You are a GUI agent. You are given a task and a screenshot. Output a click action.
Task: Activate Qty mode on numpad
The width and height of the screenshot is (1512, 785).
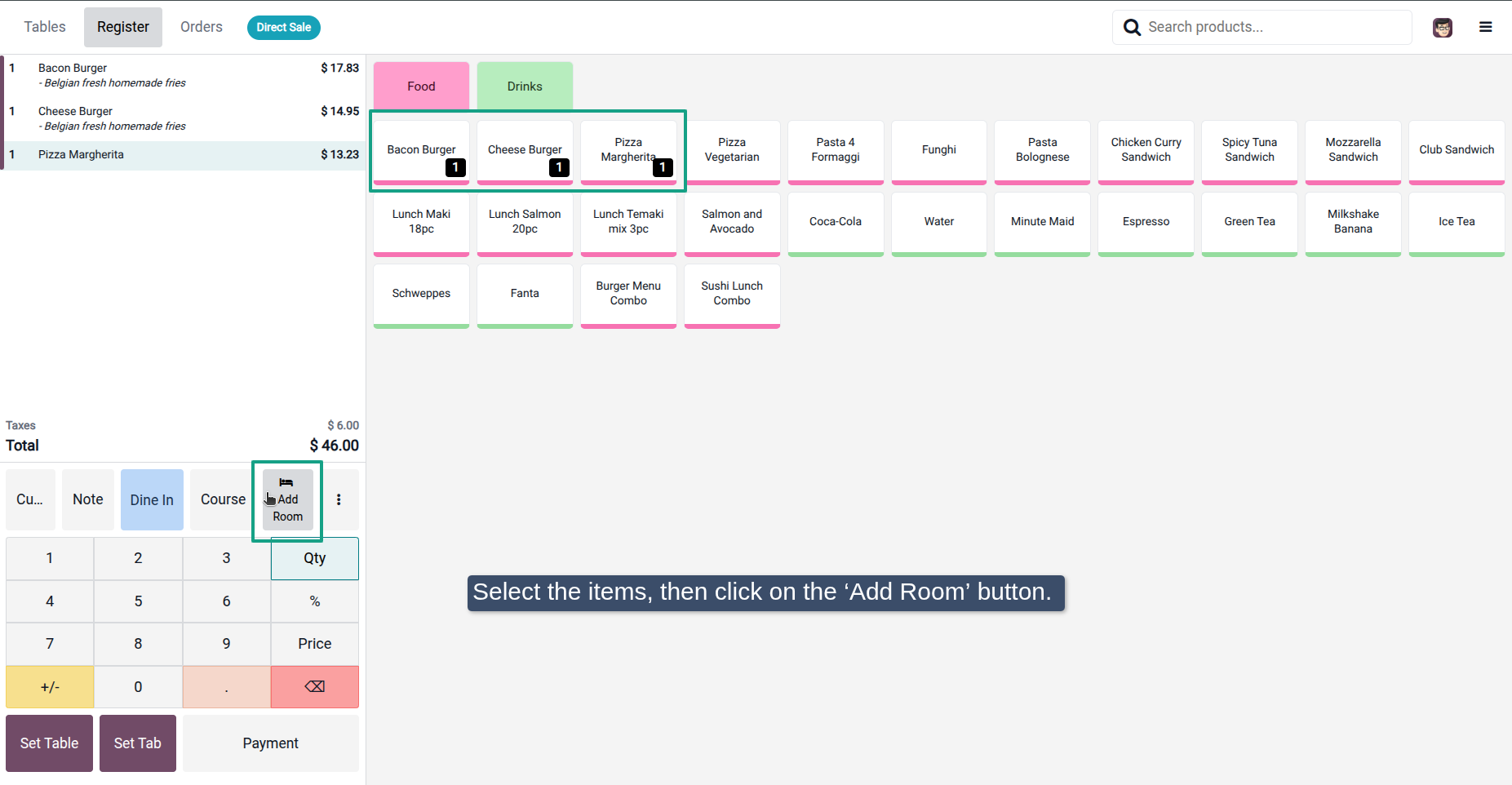pos(315,558)
